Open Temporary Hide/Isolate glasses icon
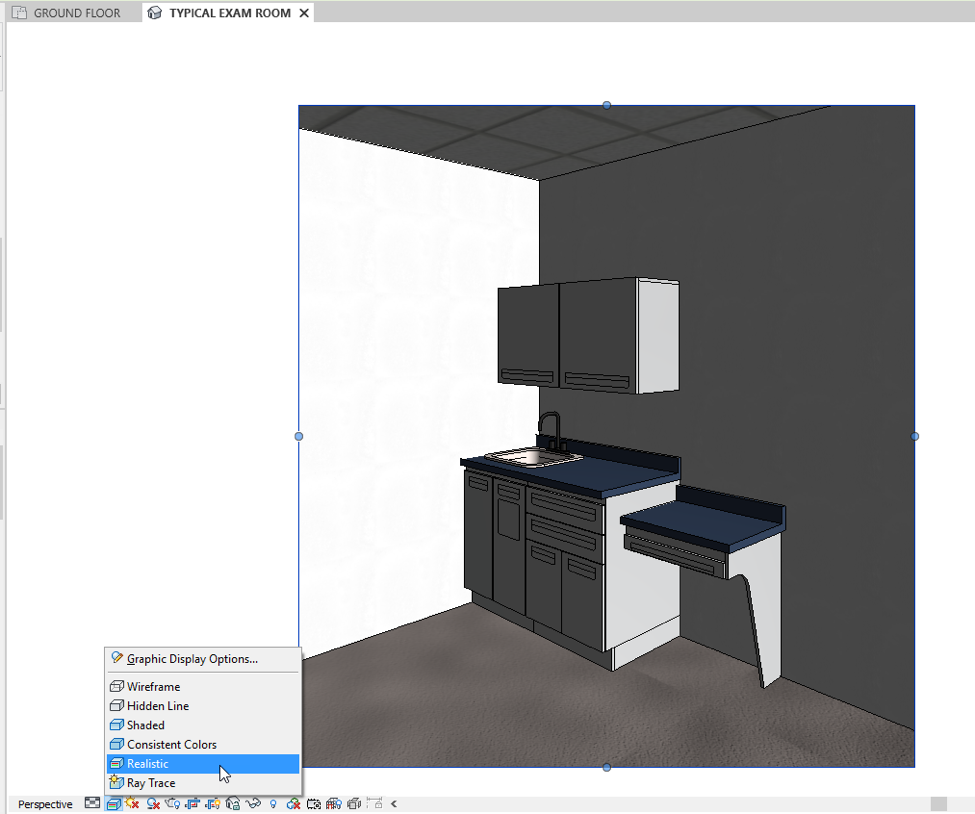 (x=253, y=803)
